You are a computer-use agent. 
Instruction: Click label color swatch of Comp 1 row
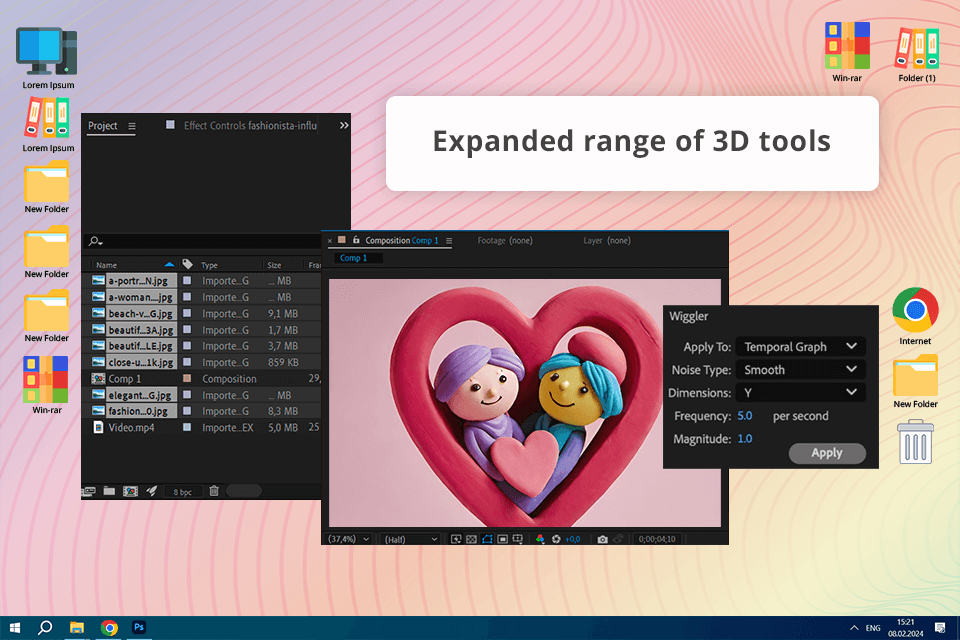pos(187,378)
